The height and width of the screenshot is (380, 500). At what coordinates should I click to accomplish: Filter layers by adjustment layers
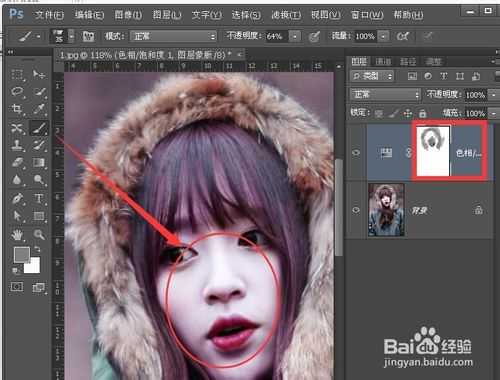point(428,76)
